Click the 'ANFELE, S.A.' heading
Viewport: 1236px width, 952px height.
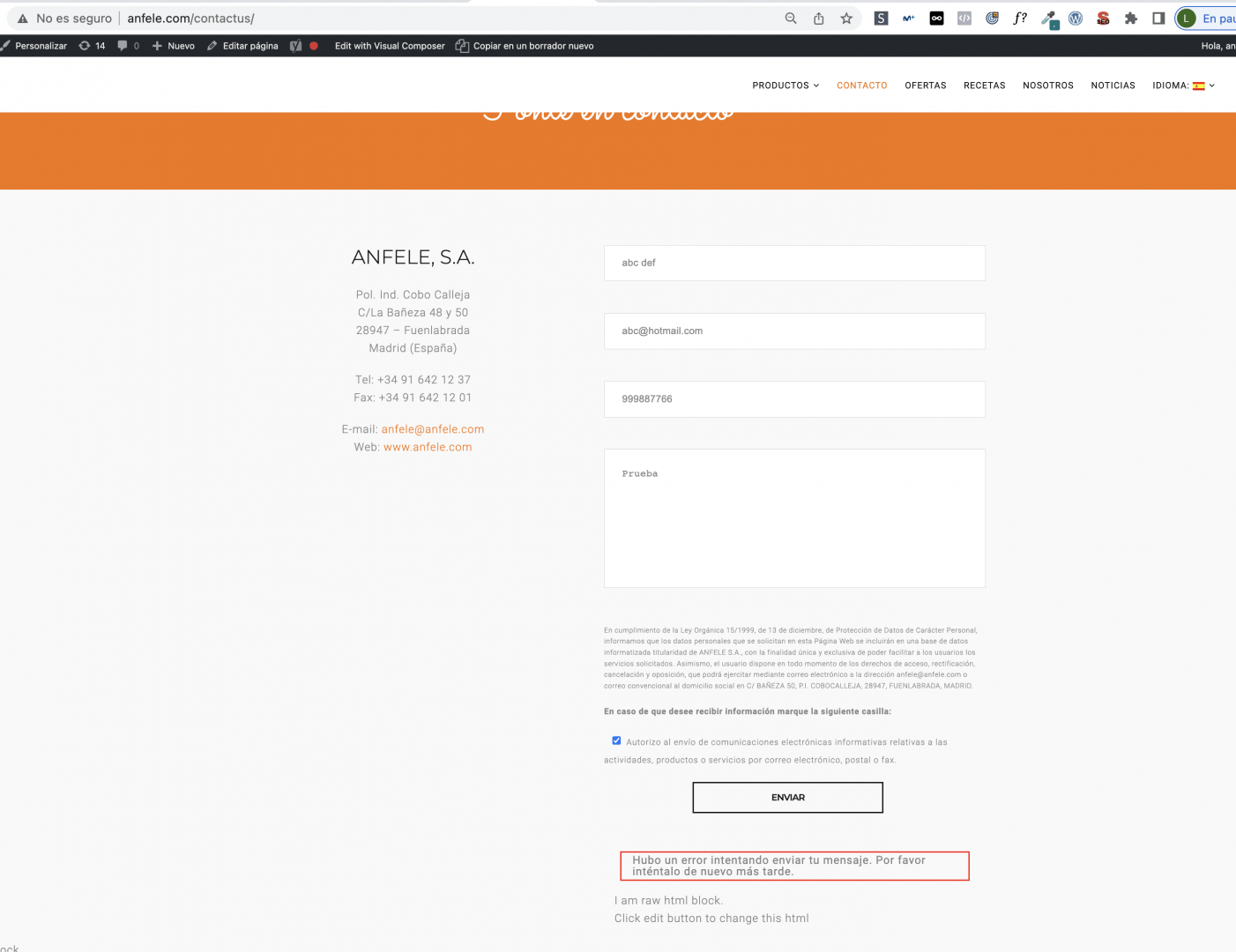[x=413, y=257]
